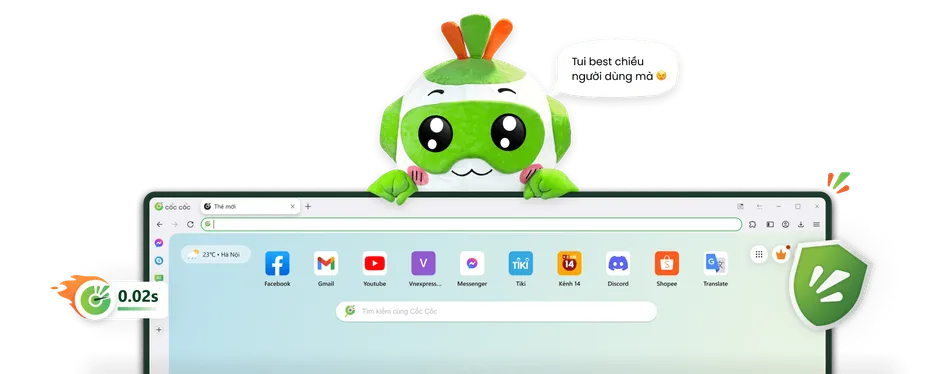
Task: Click the downloads icon in toolbar
Action: [801, 224]
